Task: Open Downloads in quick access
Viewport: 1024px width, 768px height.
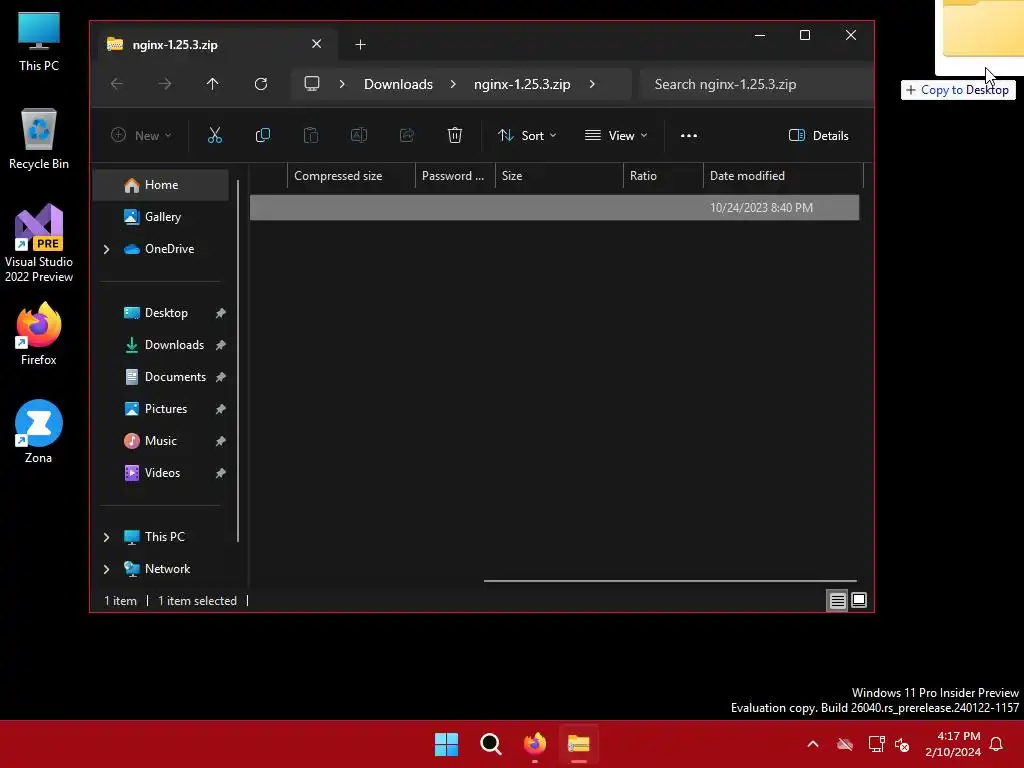Action: (x=161, y=345)
